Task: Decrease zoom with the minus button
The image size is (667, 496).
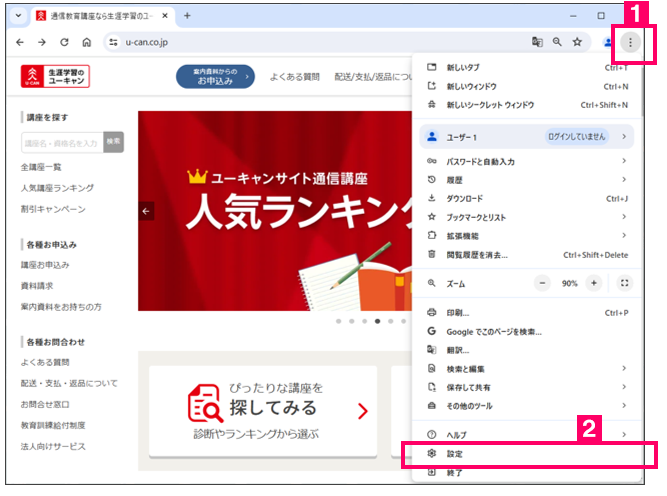Action: point(544,283)
